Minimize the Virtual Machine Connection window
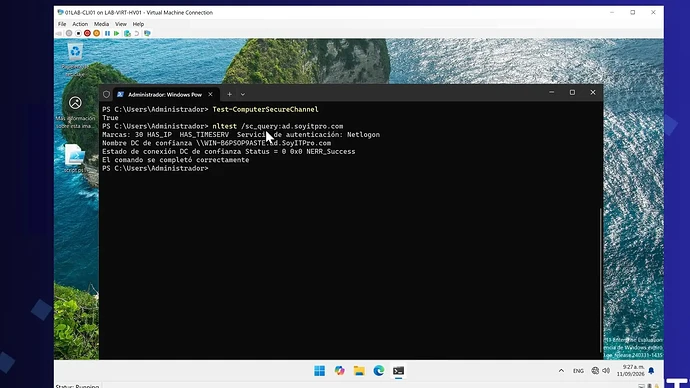The height and width of the screenshot is (388, 690). click(612, 12)
